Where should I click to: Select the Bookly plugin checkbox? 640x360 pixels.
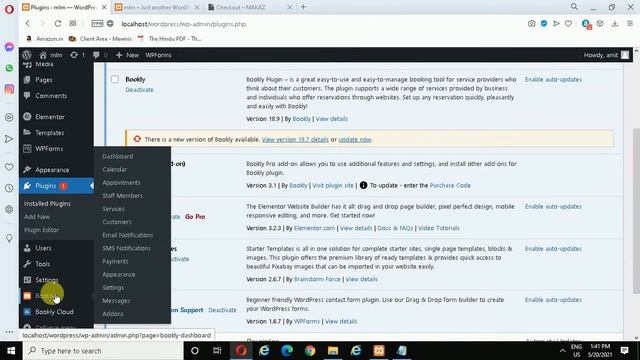tap(115, 79)
